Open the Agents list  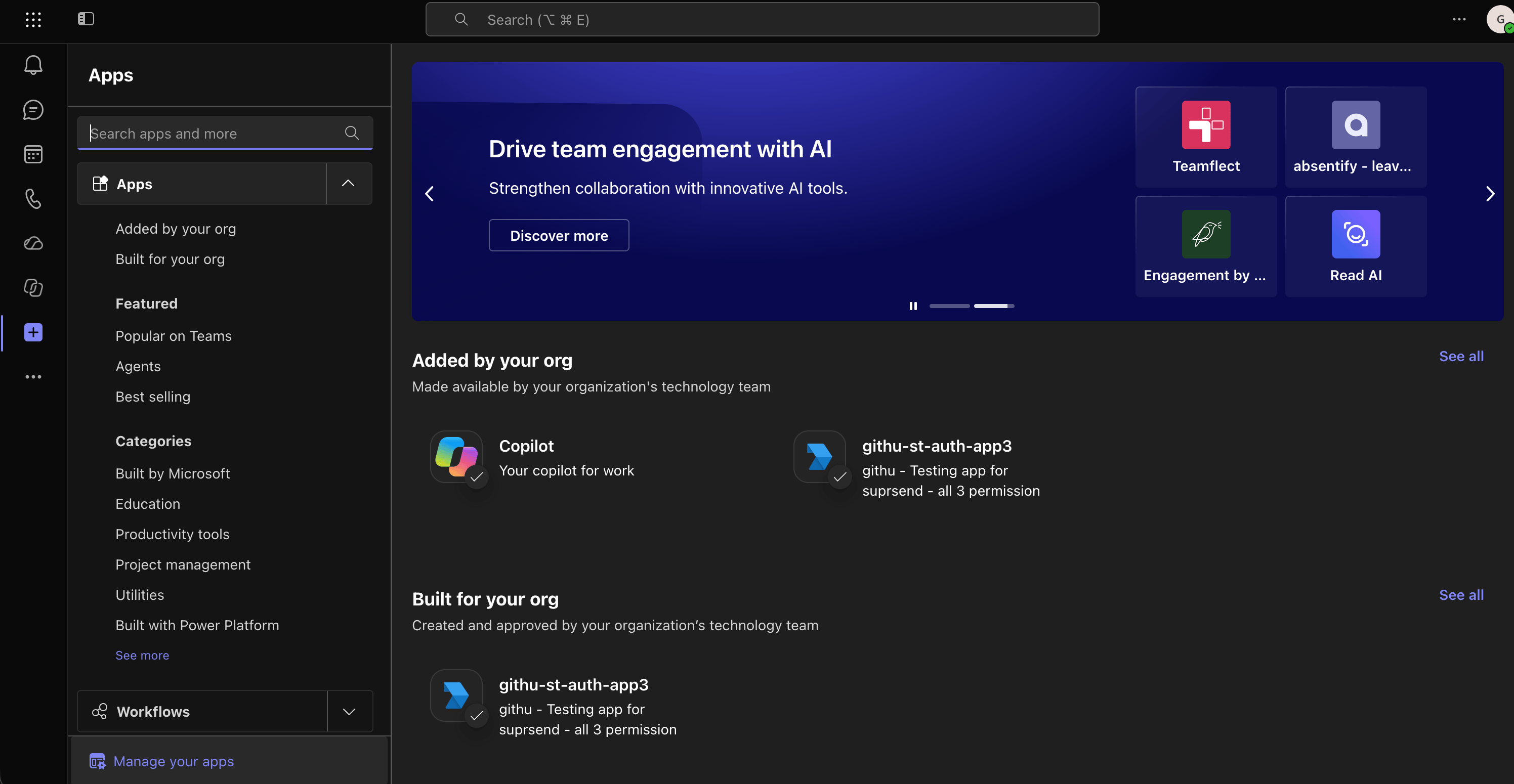138,366
